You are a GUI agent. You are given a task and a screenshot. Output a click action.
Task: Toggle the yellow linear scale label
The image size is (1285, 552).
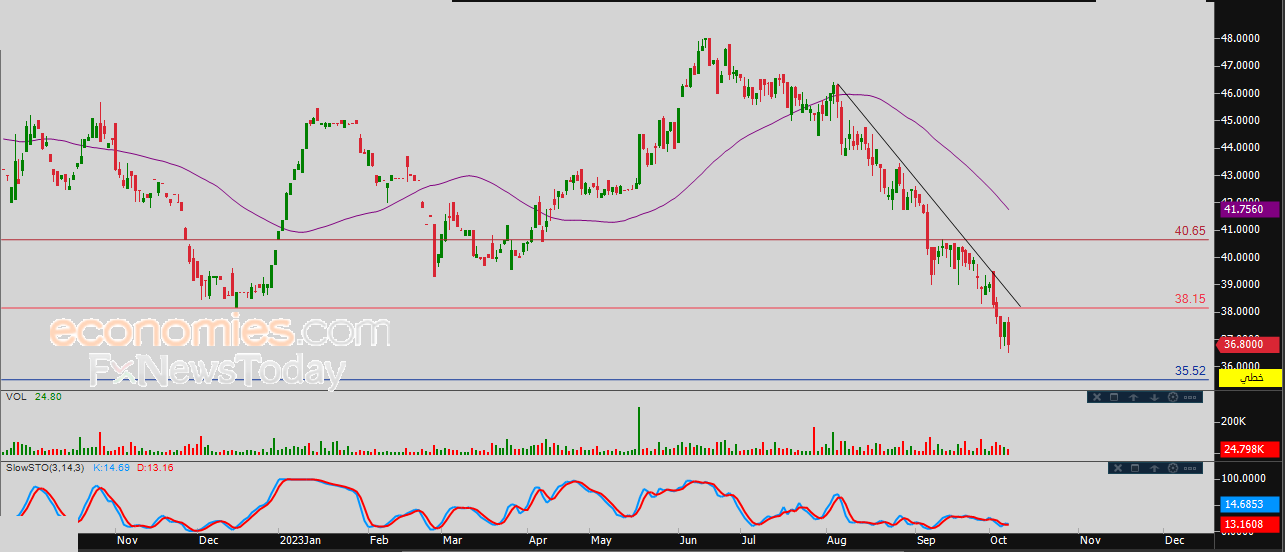(x=1250, y=378)
